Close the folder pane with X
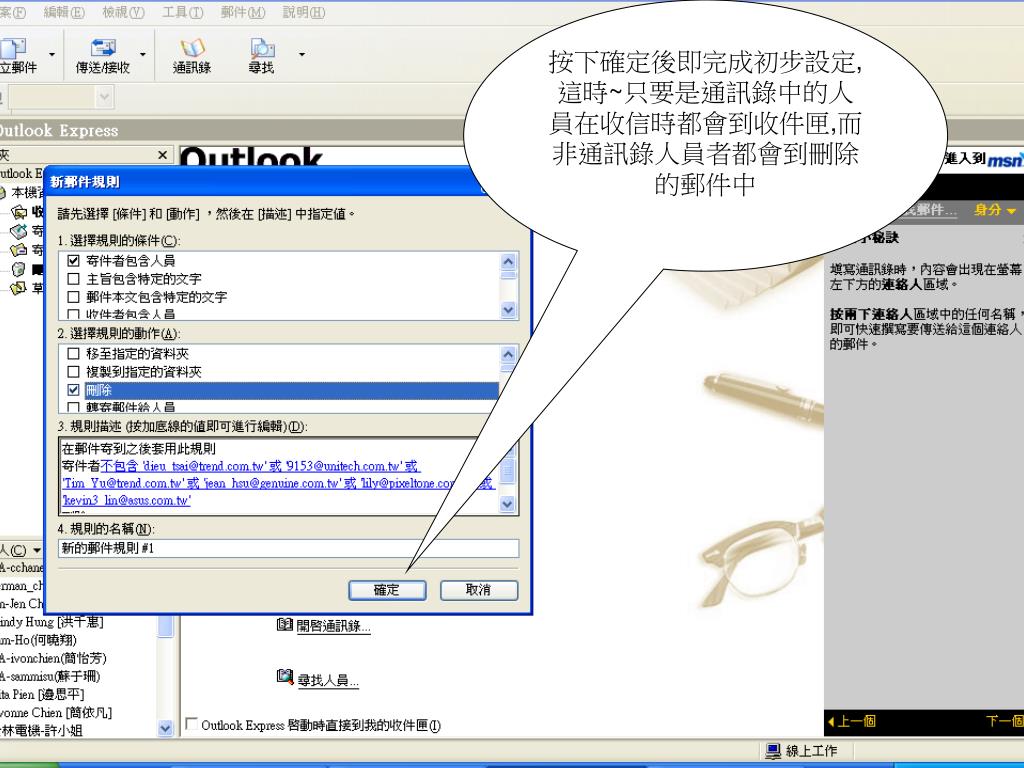This screenshot has width=1024, height=768. [x=163, y=155]
